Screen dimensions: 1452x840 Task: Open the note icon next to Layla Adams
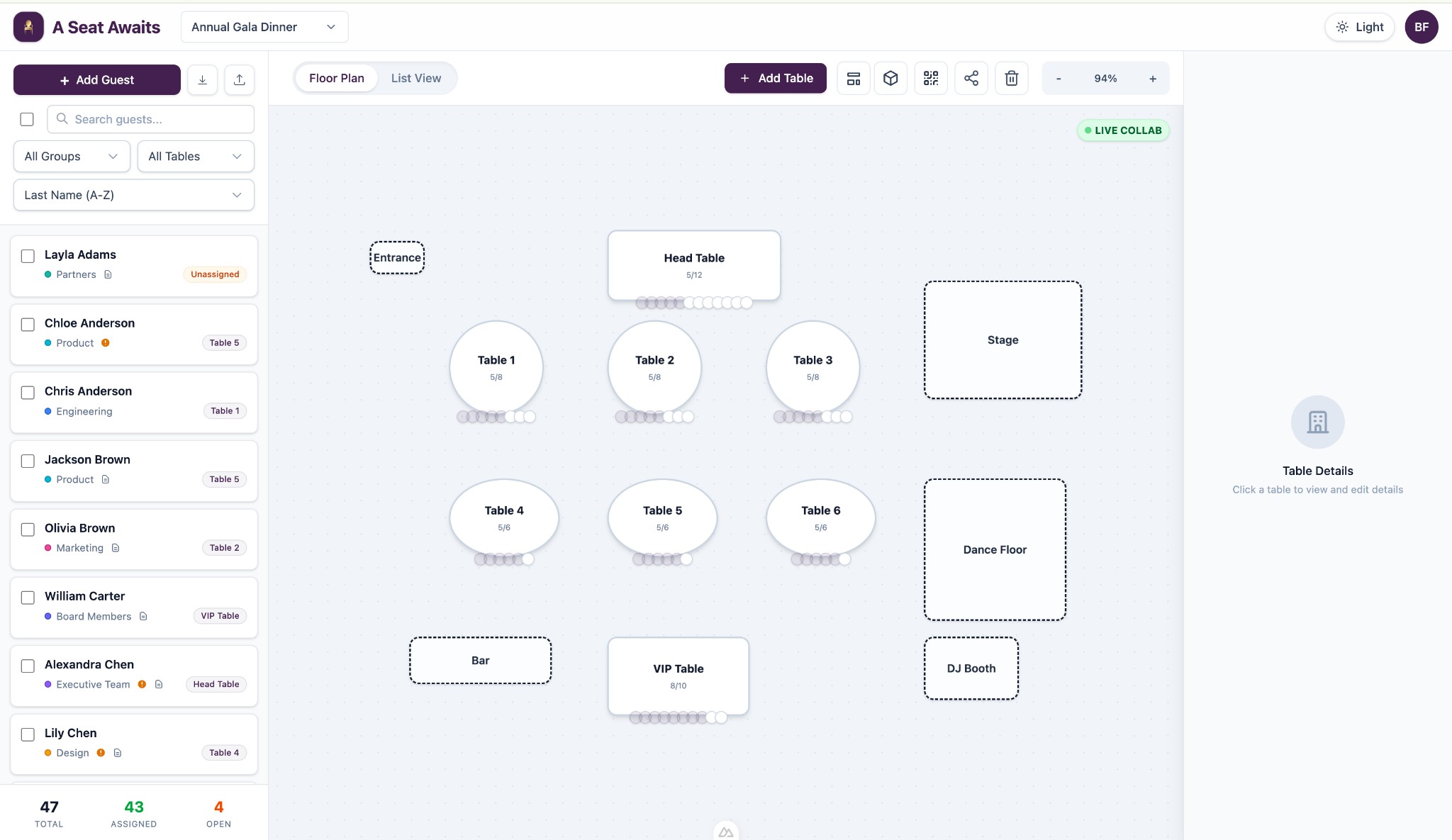pyautogui.click(x=107, y=274)
